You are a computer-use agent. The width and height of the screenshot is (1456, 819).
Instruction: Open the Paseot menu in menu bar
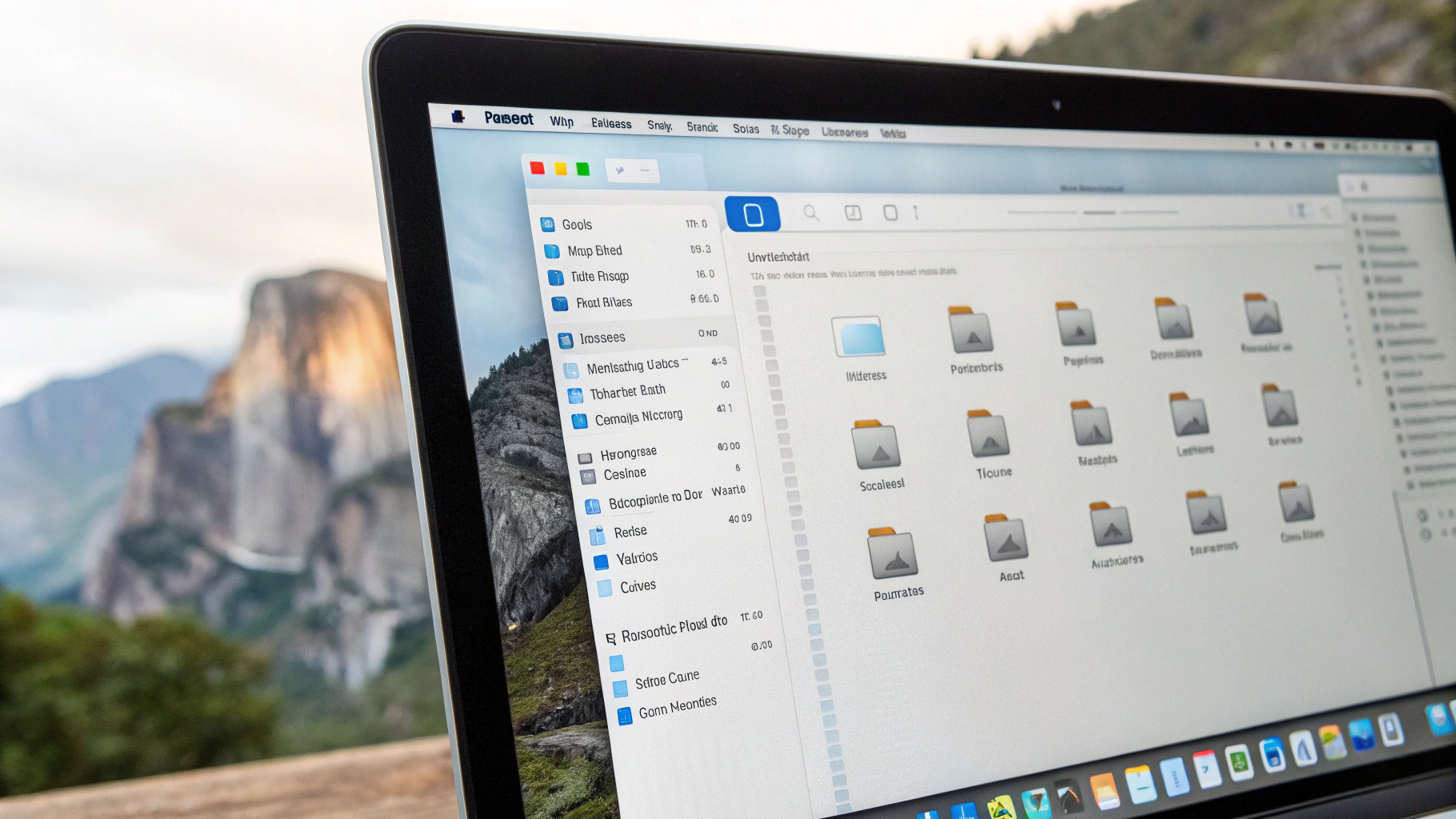pos(508,118)
